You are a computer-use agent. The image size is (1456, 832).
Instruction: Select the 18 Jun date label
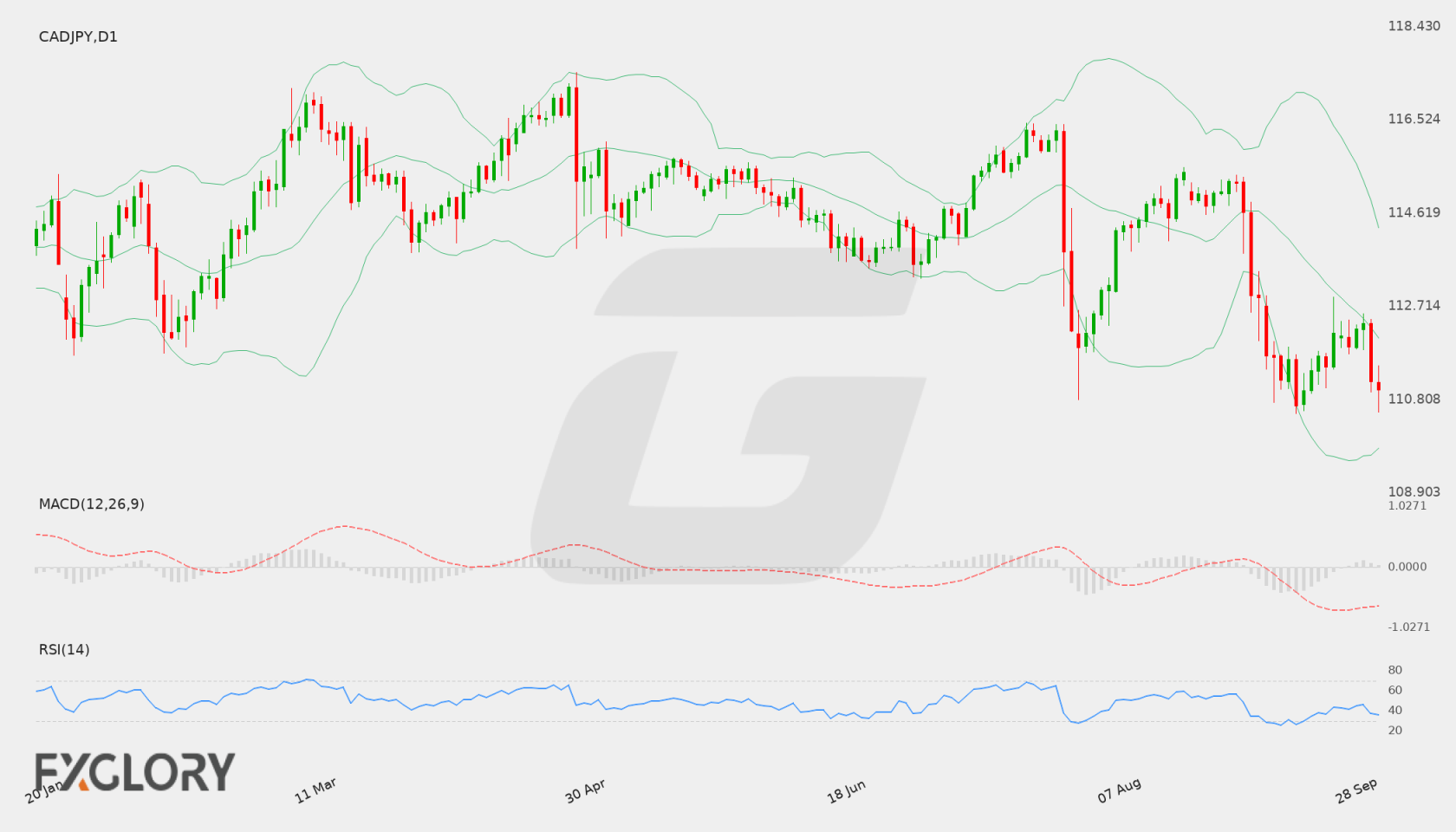pyautogui.click(x=846, y=790)
